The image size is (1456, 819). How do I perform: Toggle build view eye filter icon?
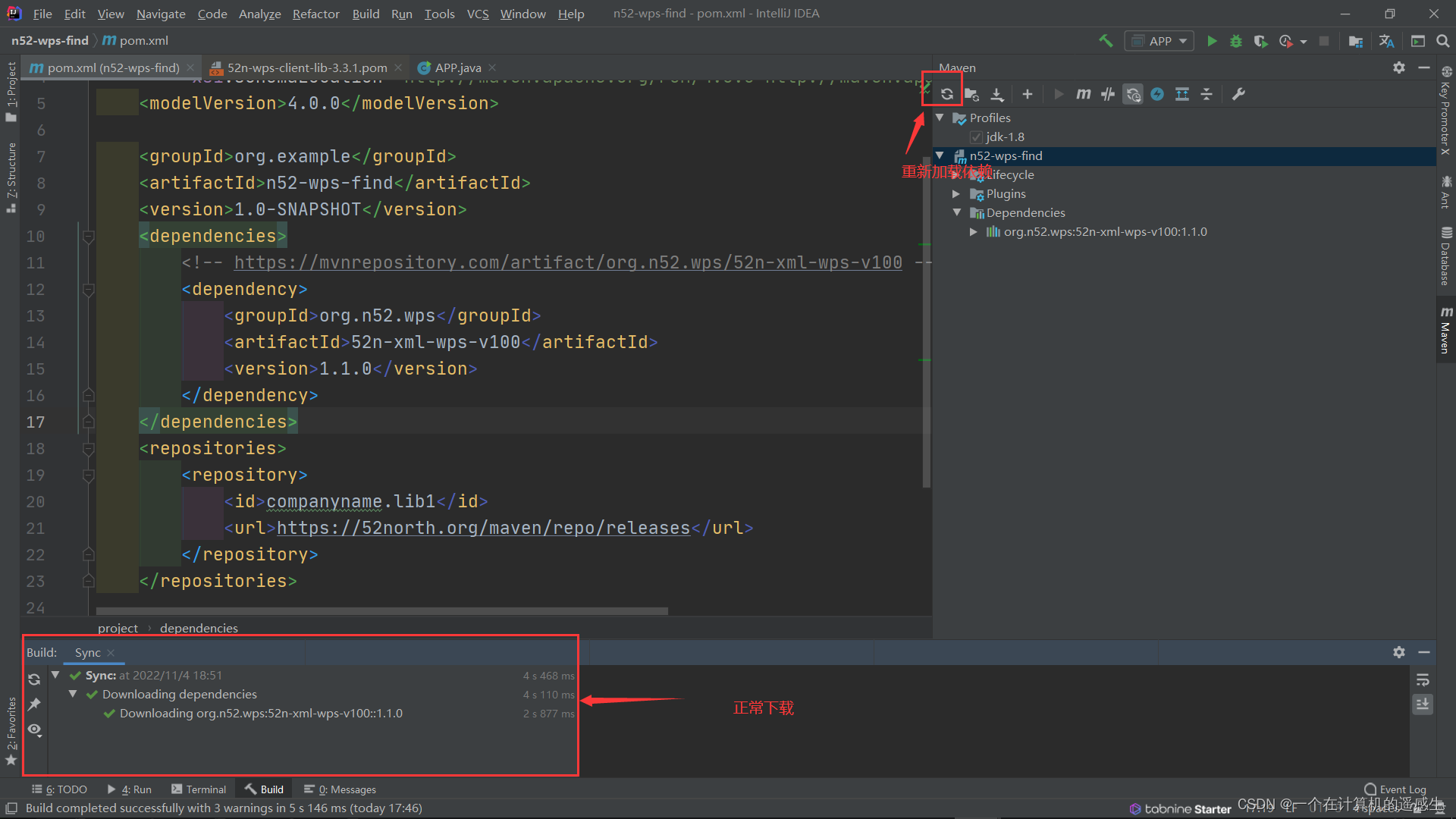coord(34,730)
